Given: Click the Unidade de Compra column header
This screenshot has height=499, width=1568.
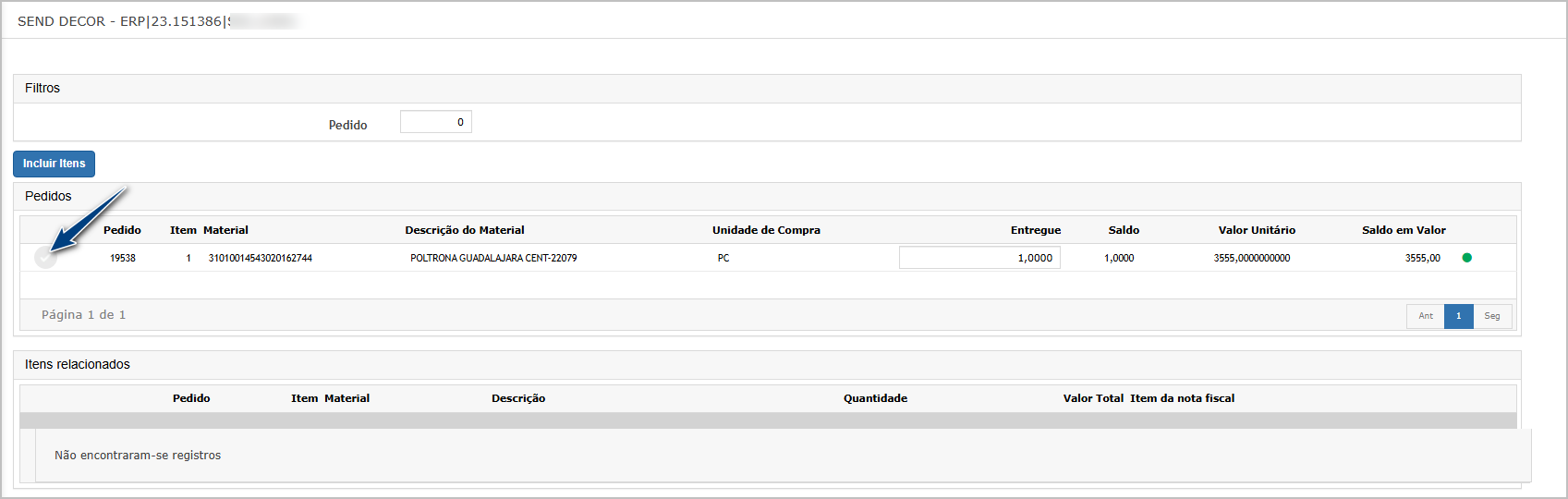Looking at the screenshot, I should click(766, 230).
